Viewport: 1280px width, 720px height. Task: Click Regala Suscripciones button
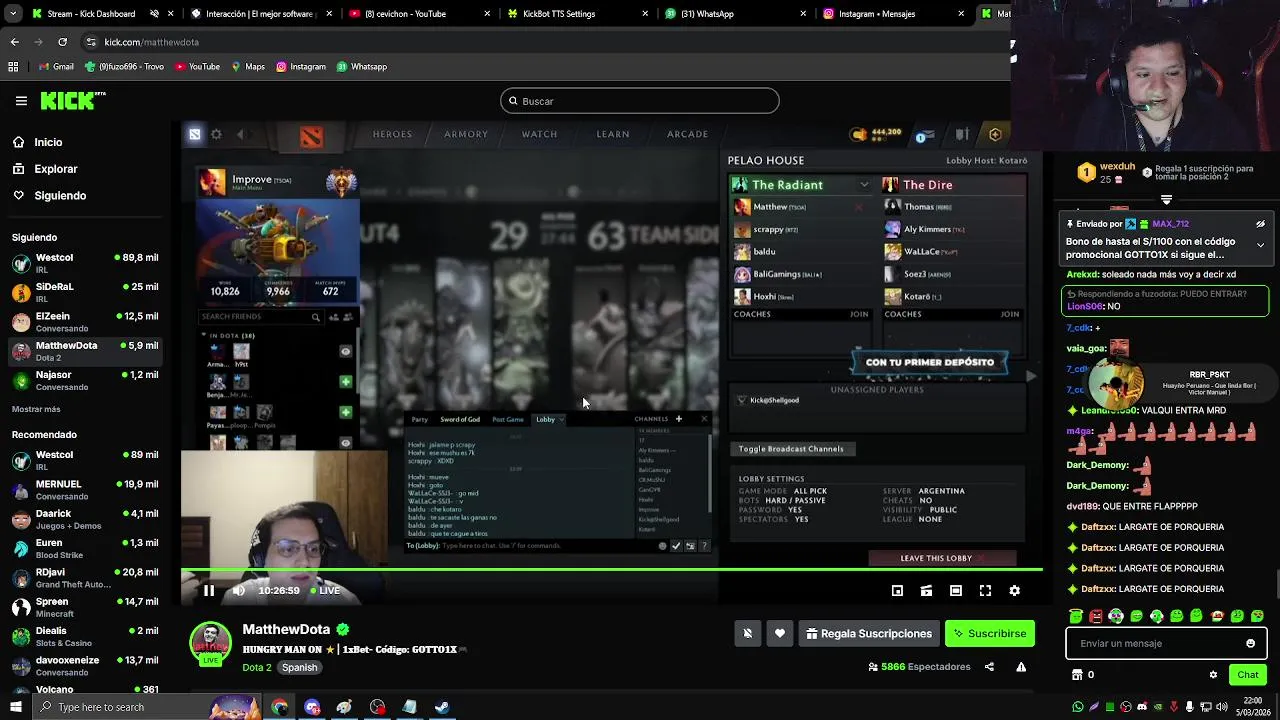point(869,633)
